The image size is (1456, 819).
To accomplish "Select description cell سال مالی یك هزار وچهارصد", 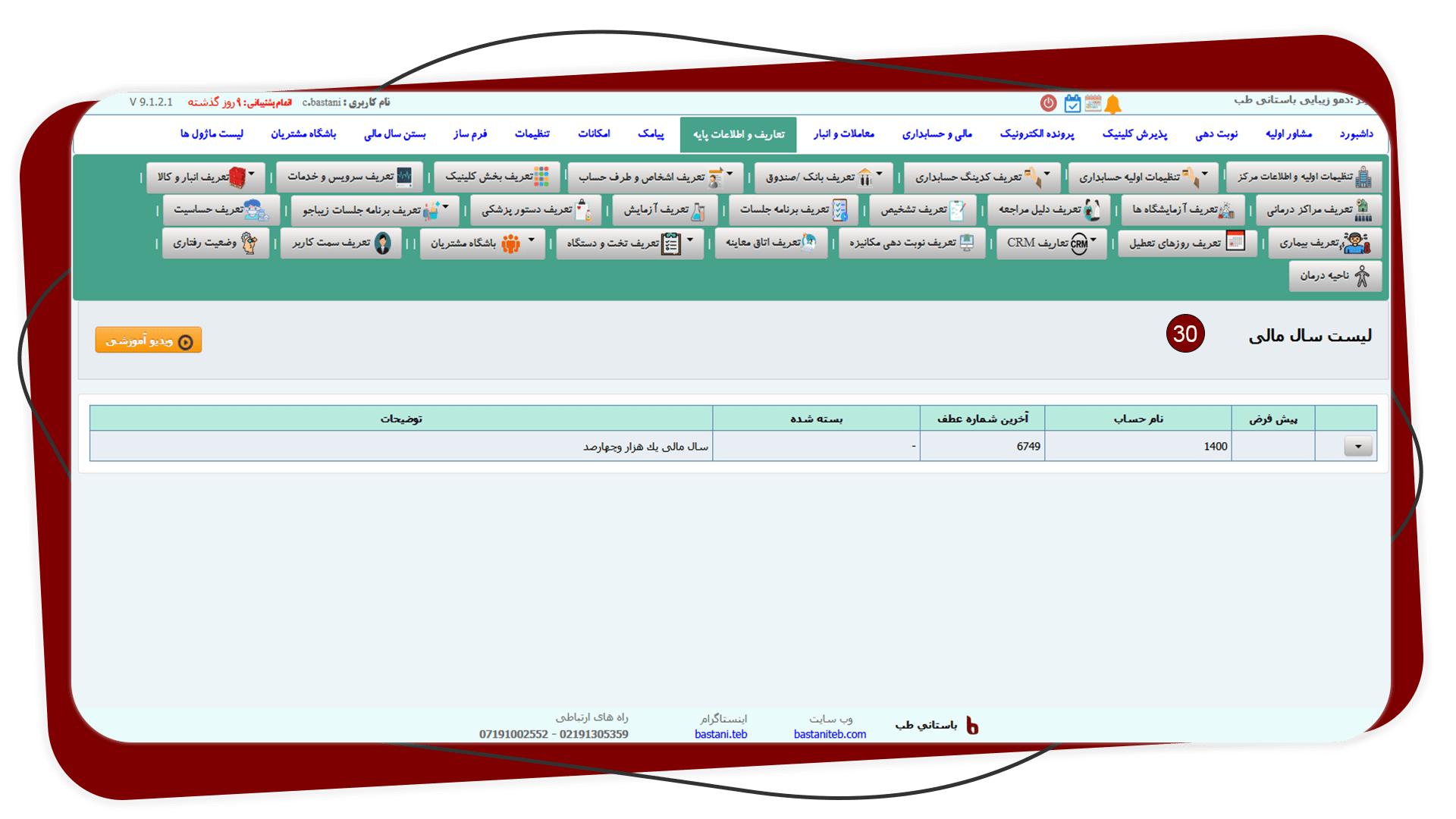I will [x=401, y=447].
